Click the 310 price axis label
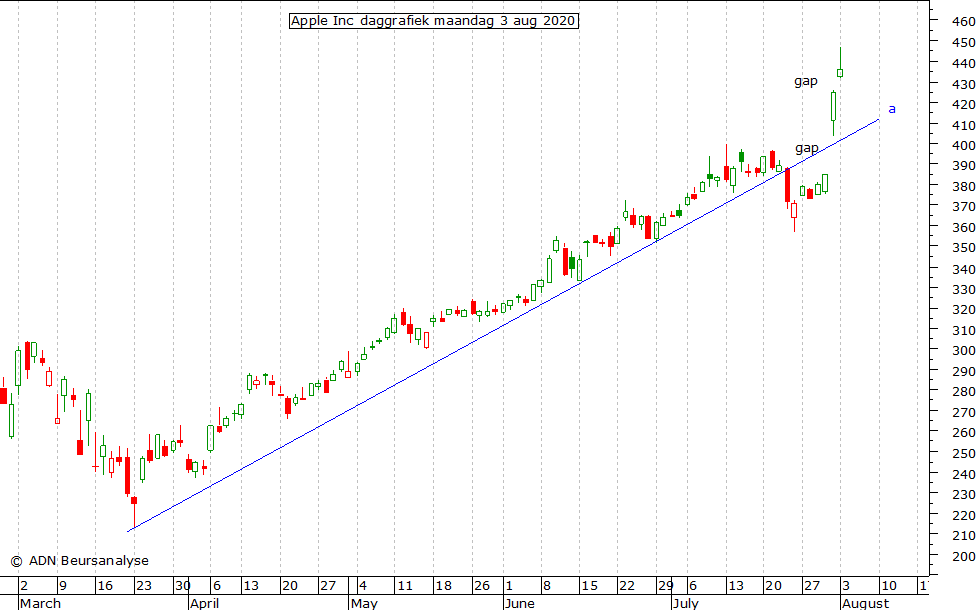The height and width of the screenshot is (610, 980). tap(962, 330)
